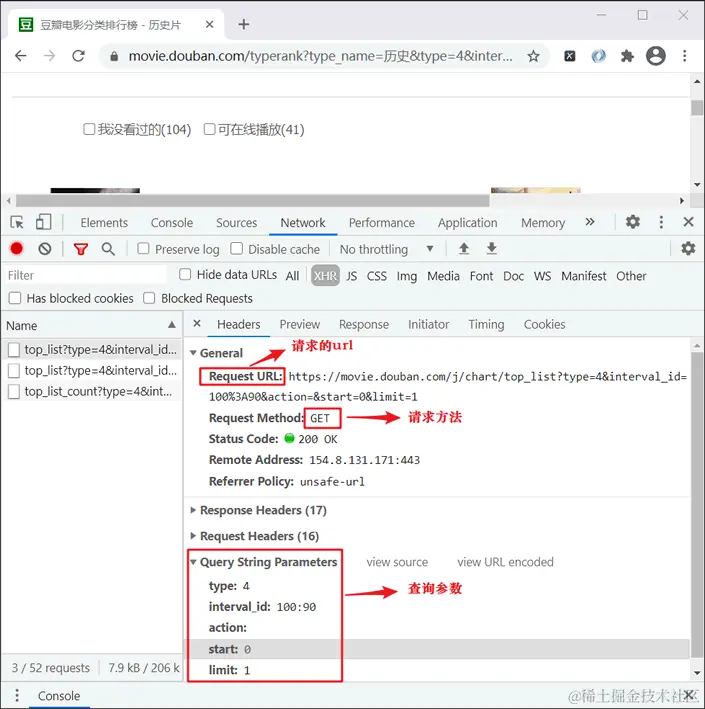The width and height of the screenshot is (705, 709).
Task: Toggle the network filter funnel
Action: [x=81, y=249]
